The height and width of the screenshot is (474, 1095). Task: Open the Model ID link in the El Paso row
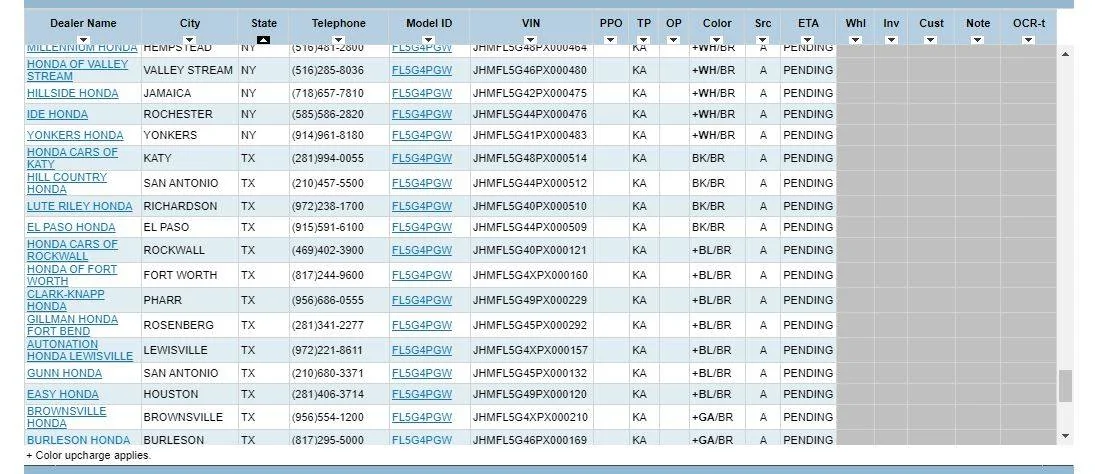(422, 227)
